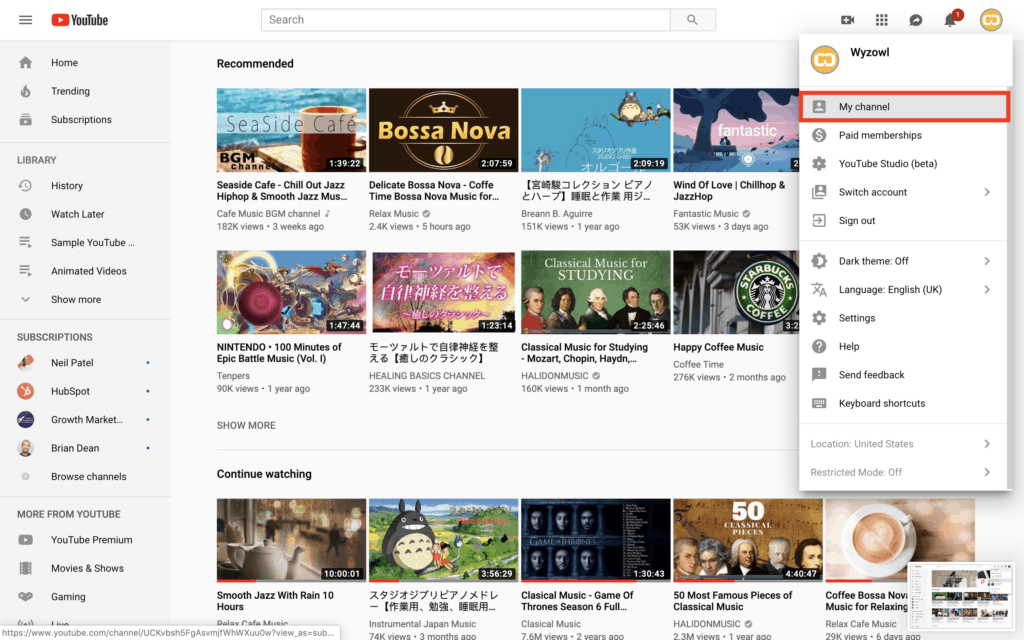The width and height of the screenshot is (1024, 640).
Task: Click the Relax Music channel name
Action: 394,214
